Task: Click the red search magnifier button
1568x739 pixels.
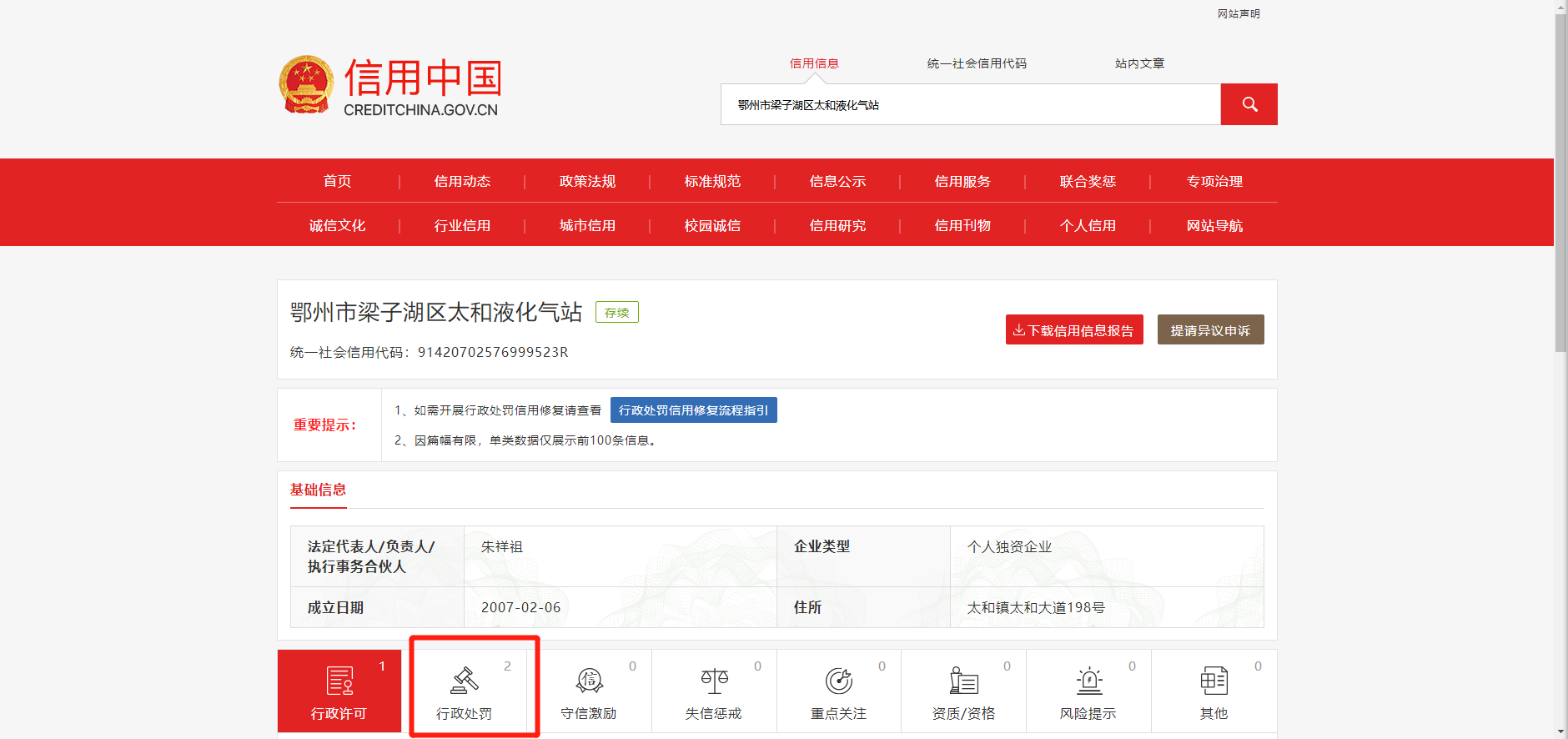Action: [x=1249, y=104]
